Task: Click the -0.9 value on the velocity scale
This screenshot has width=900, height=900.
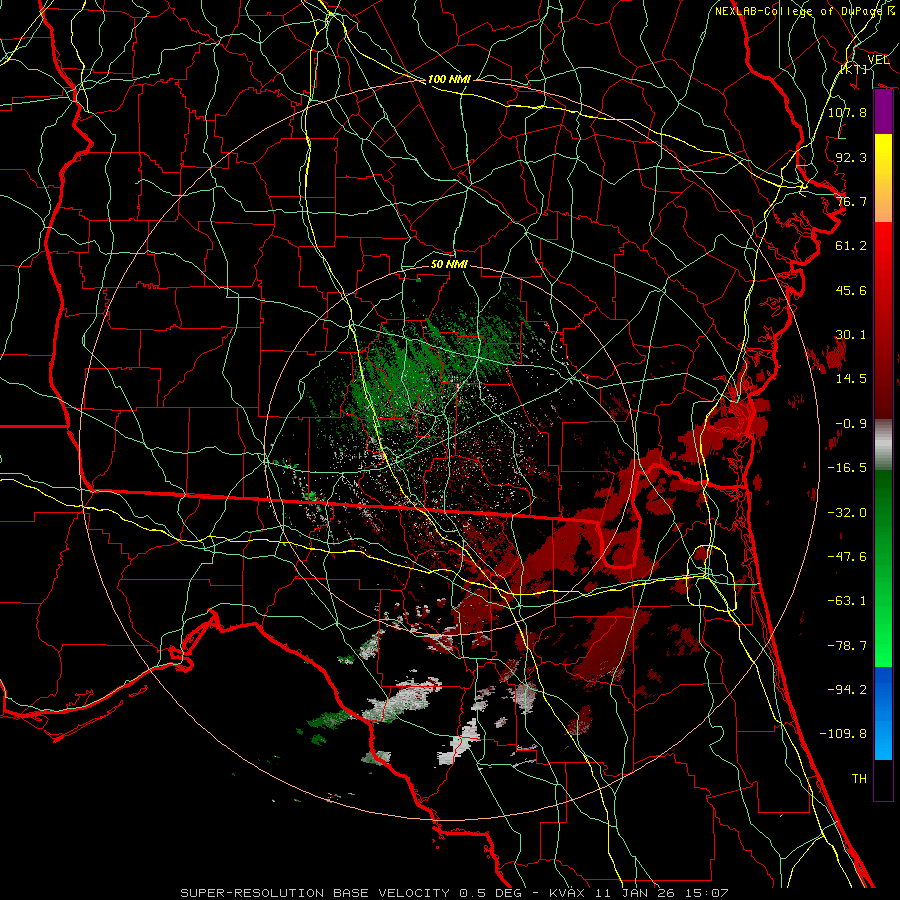Action: point(851,424)
